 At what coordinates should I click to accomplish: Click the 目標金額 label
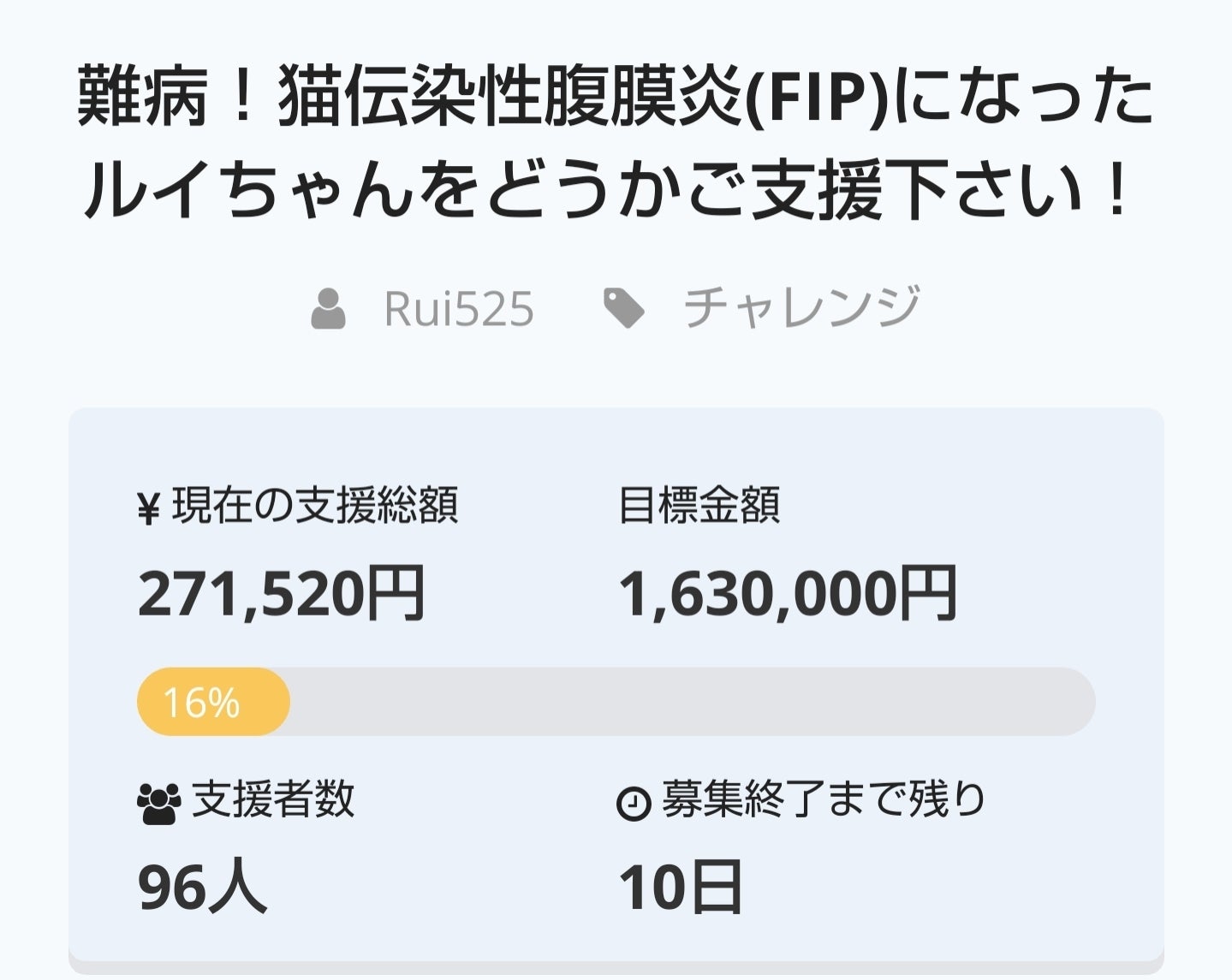pyautogui.click(x=699, y=505)
